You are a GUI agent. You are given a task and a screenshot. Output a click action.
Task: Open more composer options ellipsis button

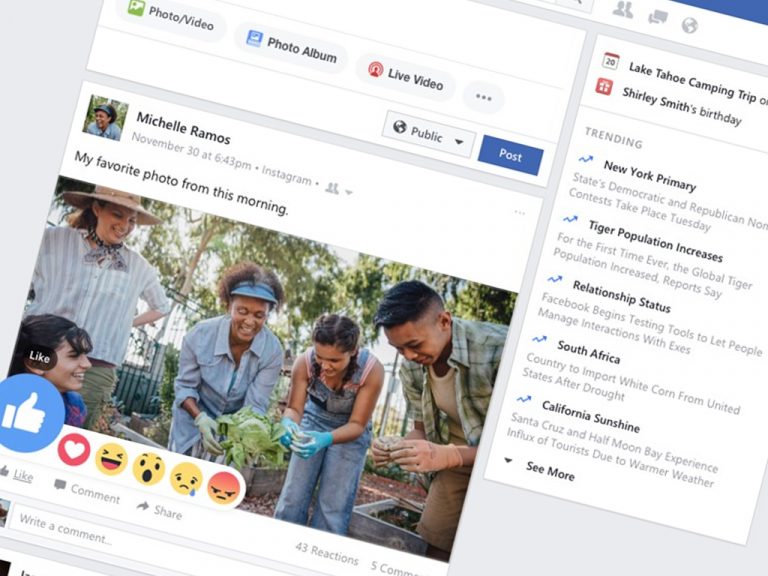483,97
